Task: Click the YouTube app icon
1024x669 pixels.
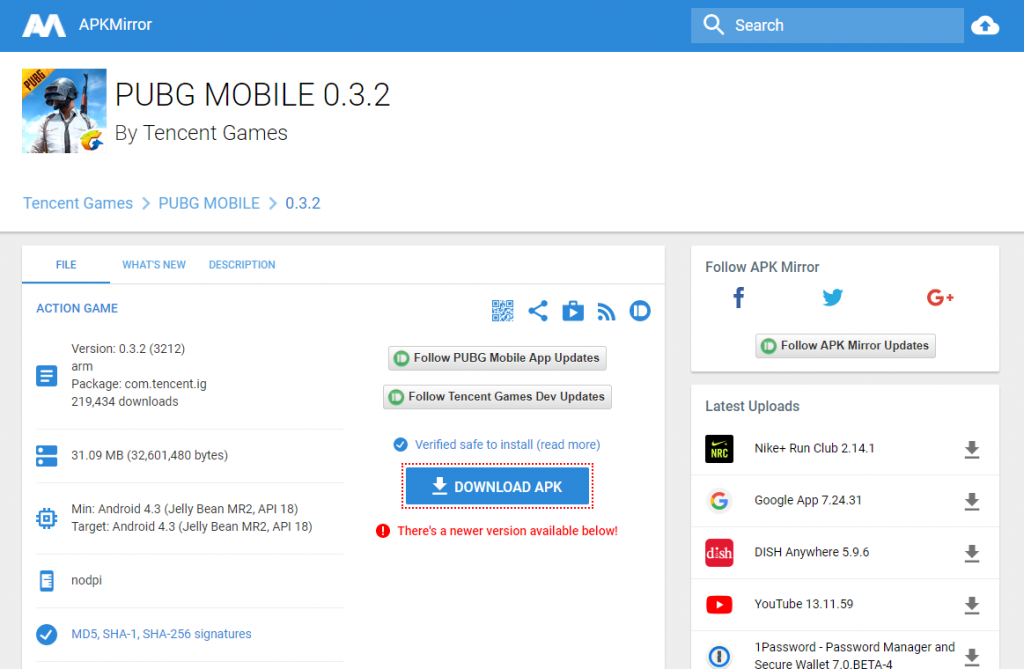Action: [719, 604]
